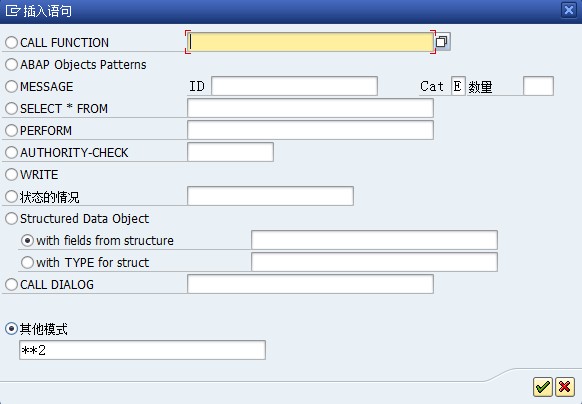Choose with fields from structure option
The height and width of the screenshot is (404, 582).
tap(27, 240)
